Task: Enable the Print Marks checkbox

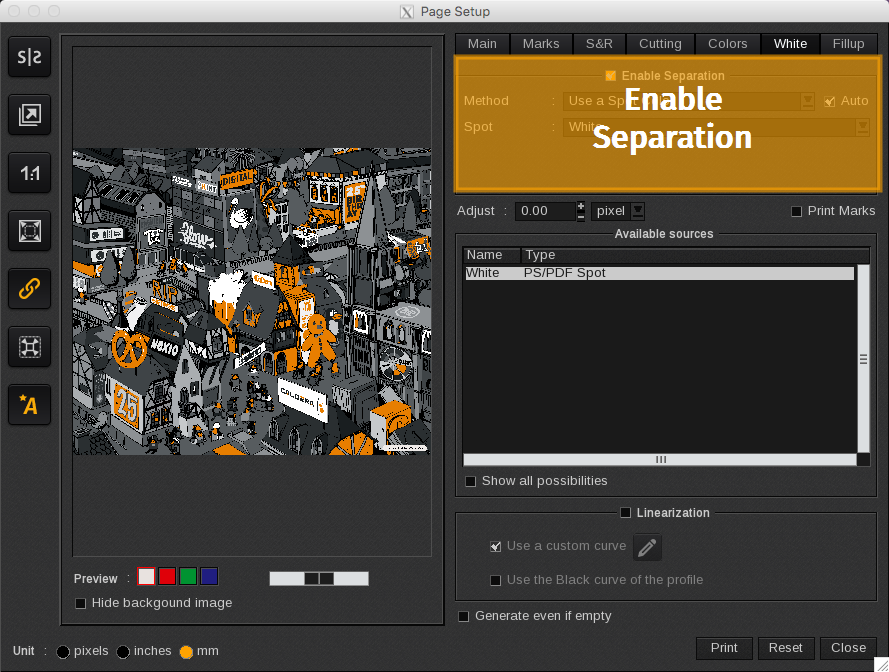Action: tap(797, 211)
